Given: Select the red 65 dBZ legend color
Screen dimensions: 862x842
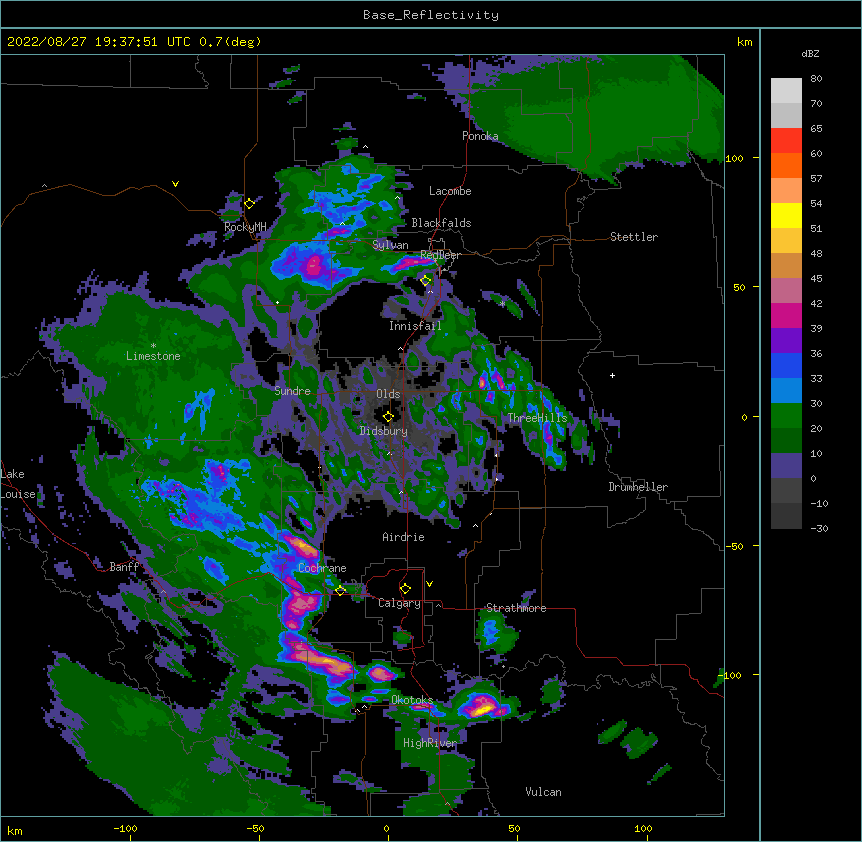Looking at the screenshot, I should tap(786, 140).
